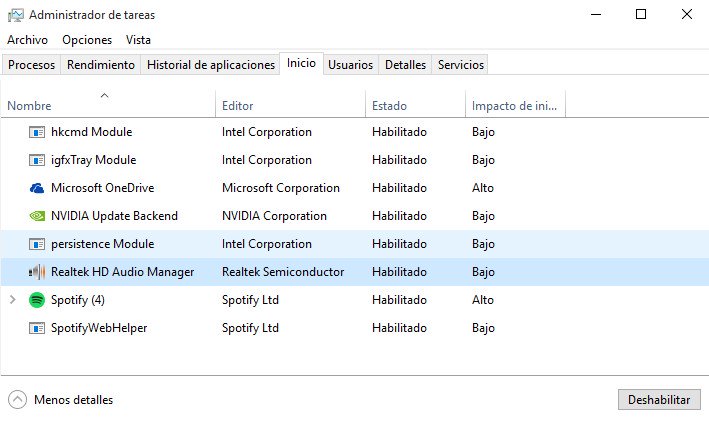
Task: Click the NVIDIA Update Backend icon
Action: click(37, 216)
